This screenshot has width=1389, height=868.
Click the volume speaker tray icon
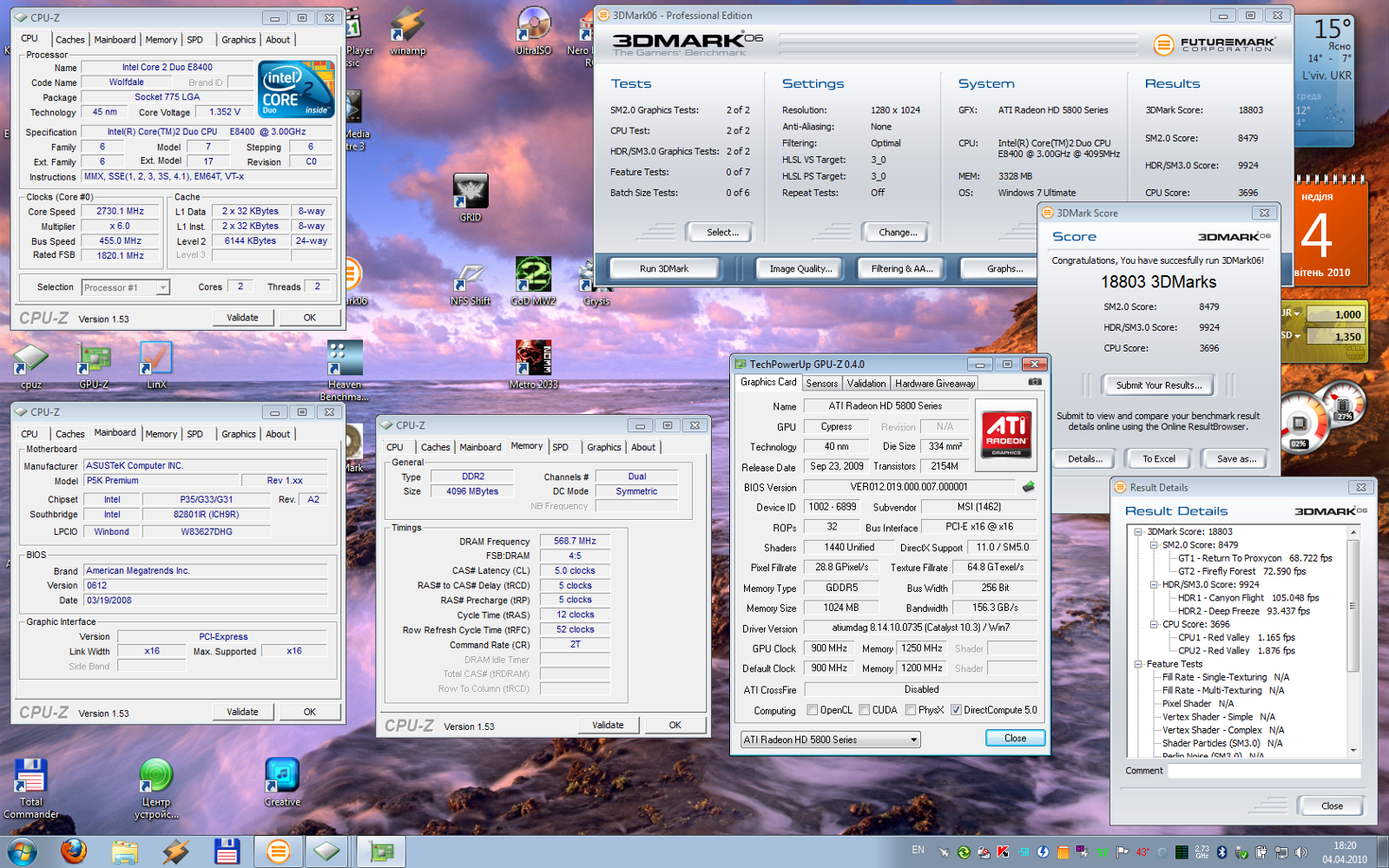pos(1300,852)
